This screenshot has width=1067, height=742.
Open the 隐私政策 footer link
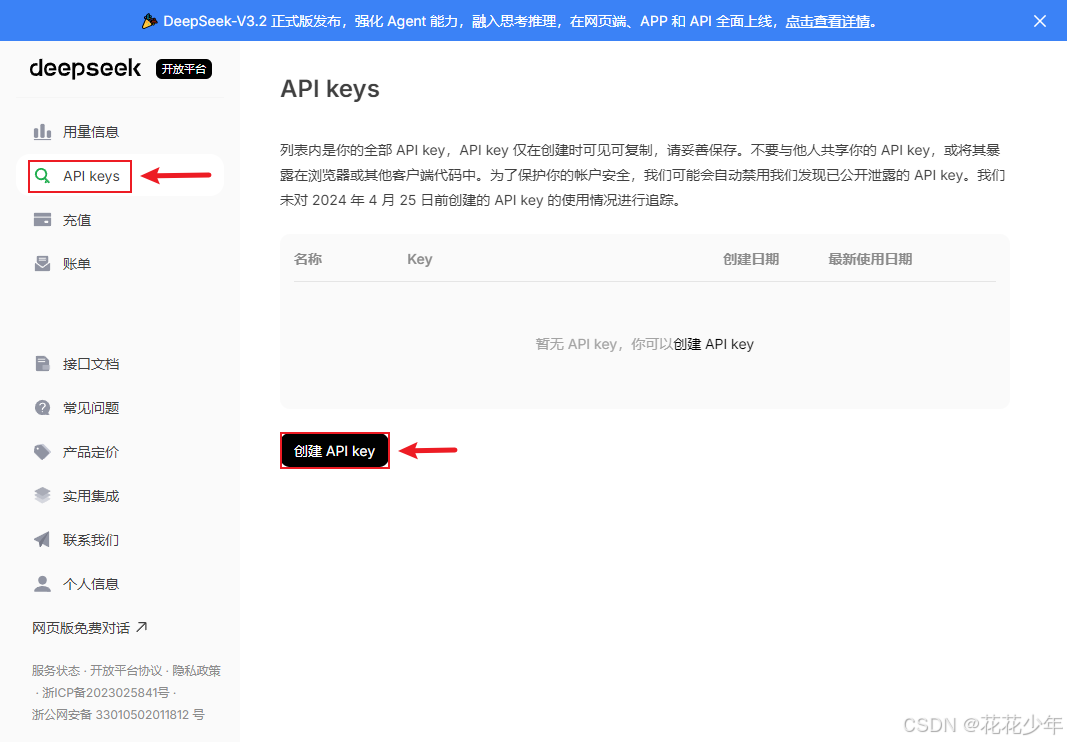click(196, 671)
